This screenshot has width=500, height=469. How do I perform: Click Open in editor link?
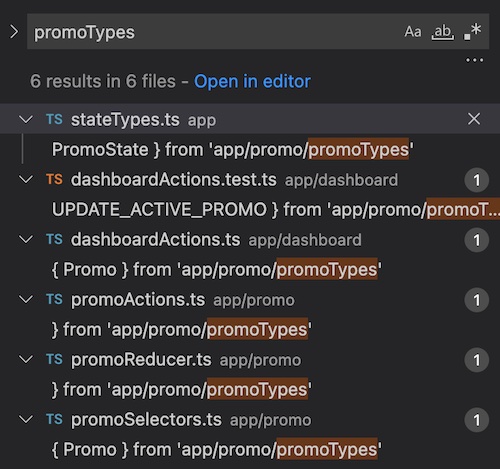click(x=252, y=81)
